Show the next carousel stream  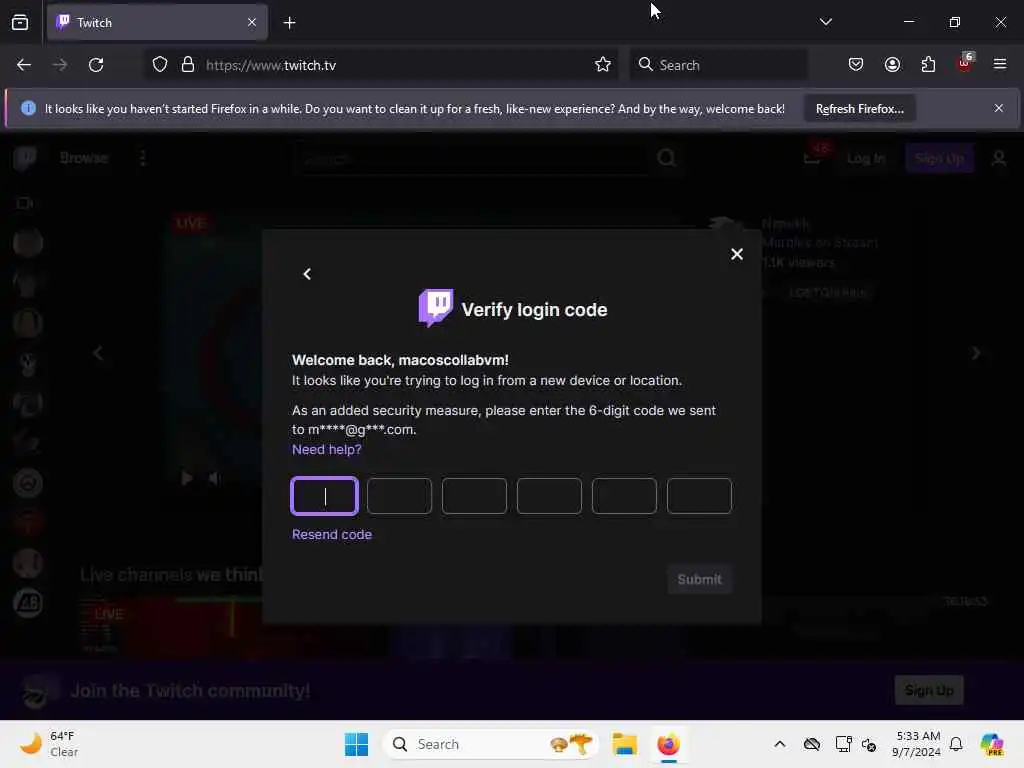click(976, 353)
